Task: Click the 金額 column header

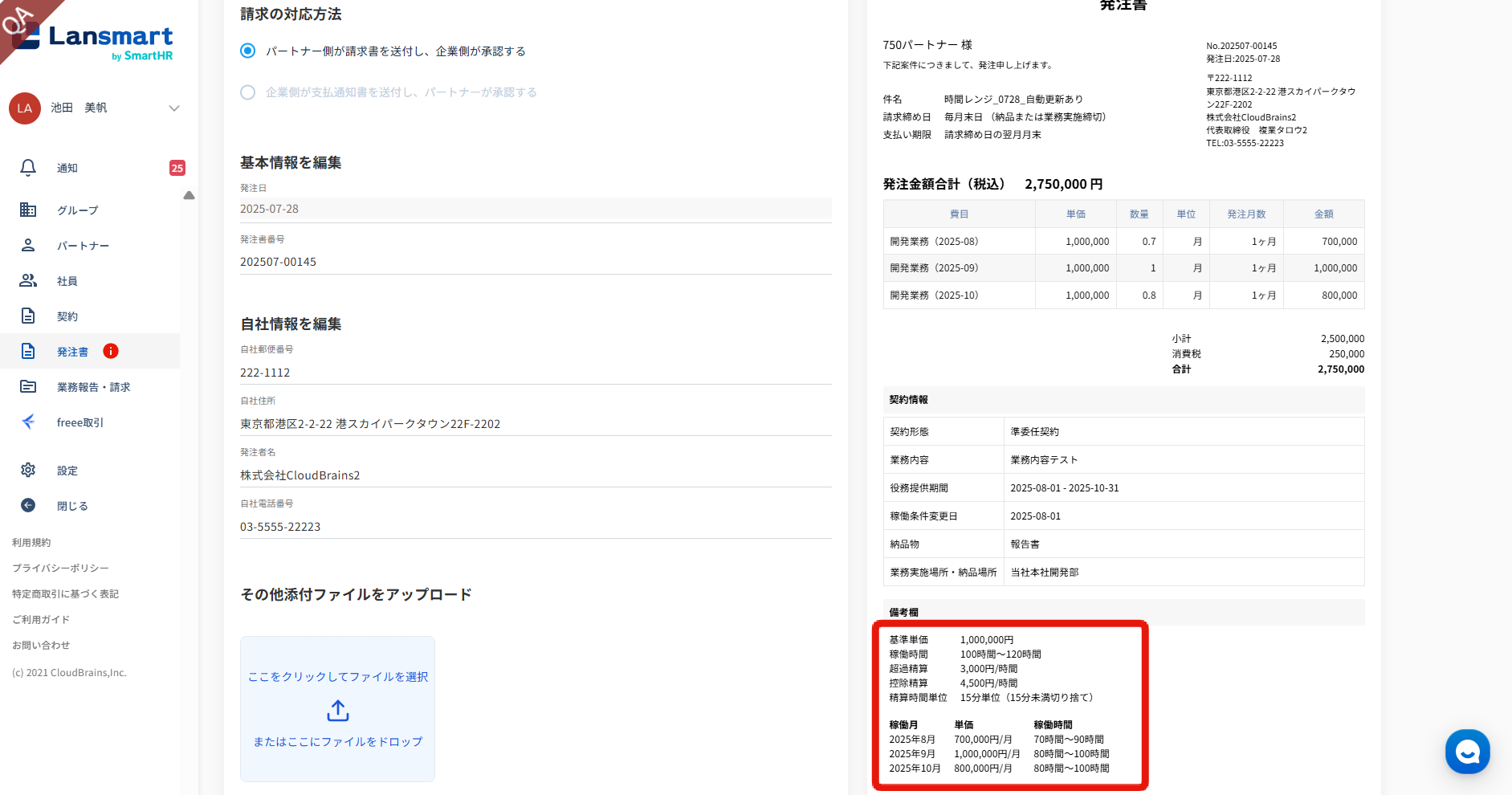Action: [x=1323, y=214]
